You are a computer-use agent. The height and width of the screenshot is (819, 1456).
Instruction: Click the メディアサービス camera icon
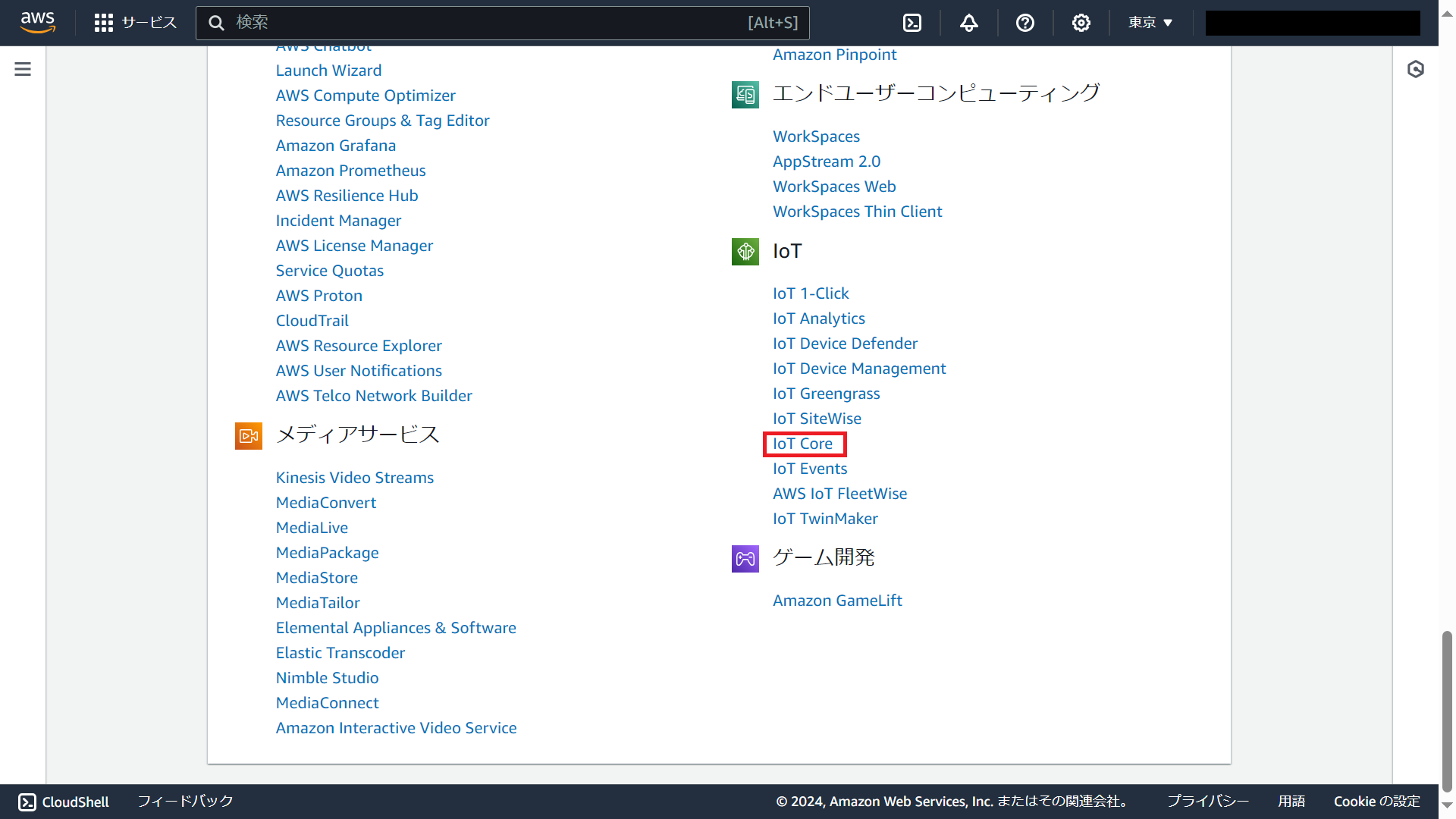tap(248, 435)
